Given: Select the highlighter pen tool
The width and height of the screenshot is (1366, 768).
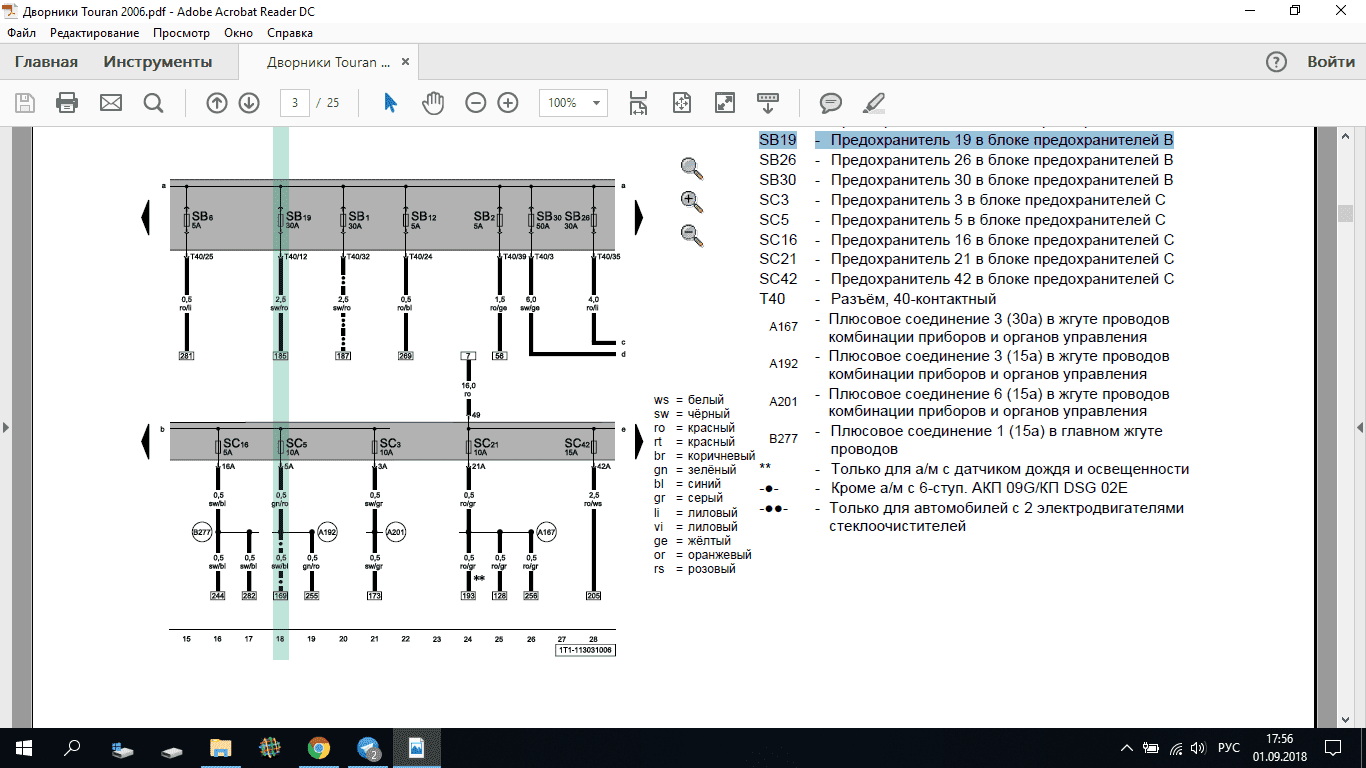Looking at the screenshot, I should point(874,102).
